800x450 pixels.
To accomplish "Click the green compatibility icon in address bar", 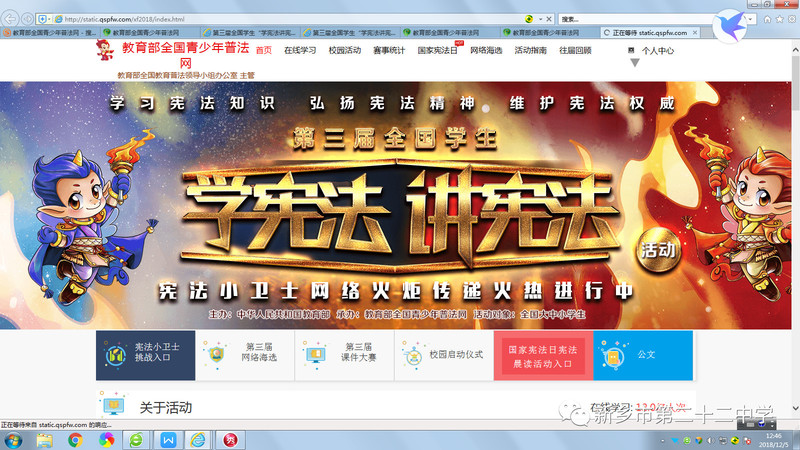I will pos(529,19).
